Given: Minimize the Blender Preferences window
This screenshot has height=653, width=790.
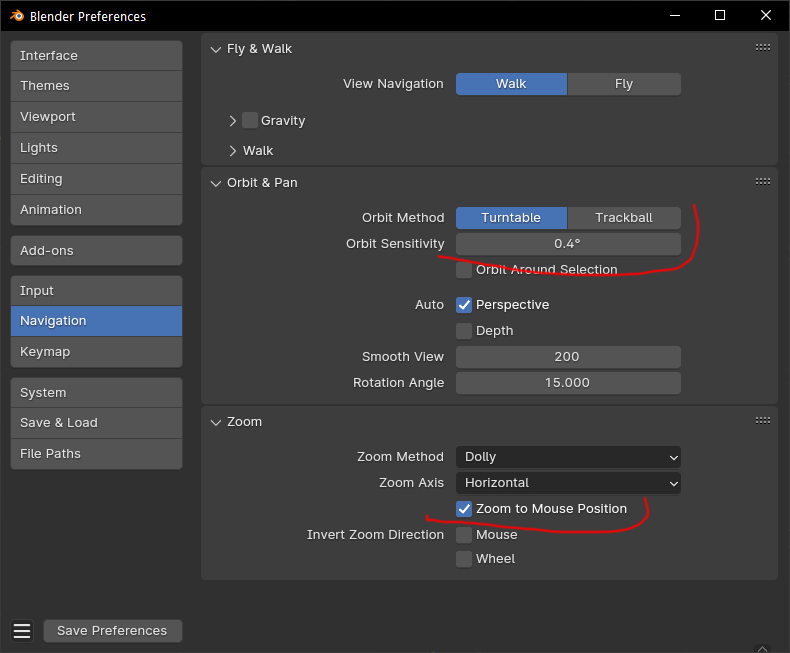Looking at the screenshot, I should [x=675, y=16].
